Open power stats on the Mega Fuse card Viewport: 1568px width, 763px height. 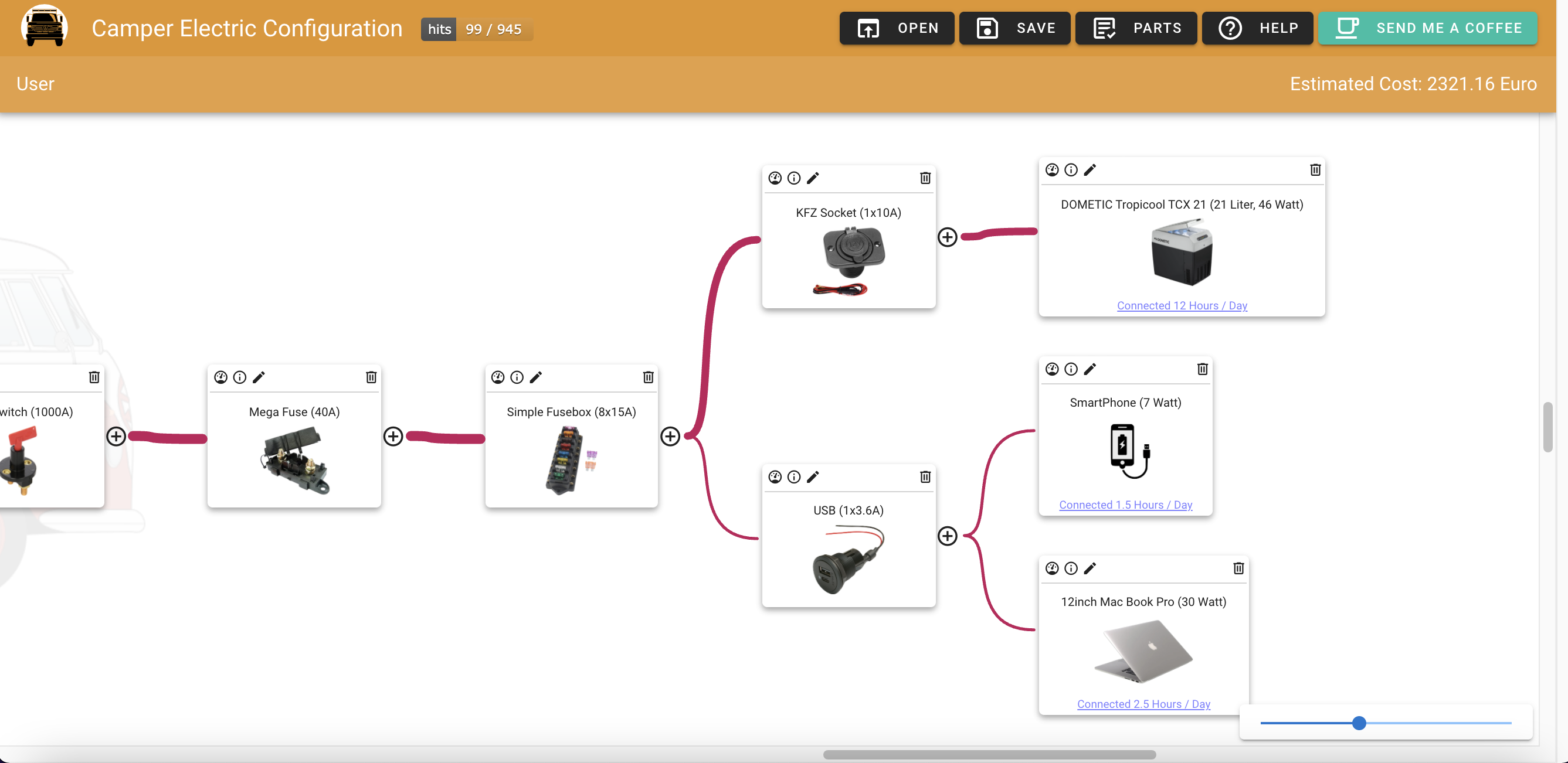220,377
